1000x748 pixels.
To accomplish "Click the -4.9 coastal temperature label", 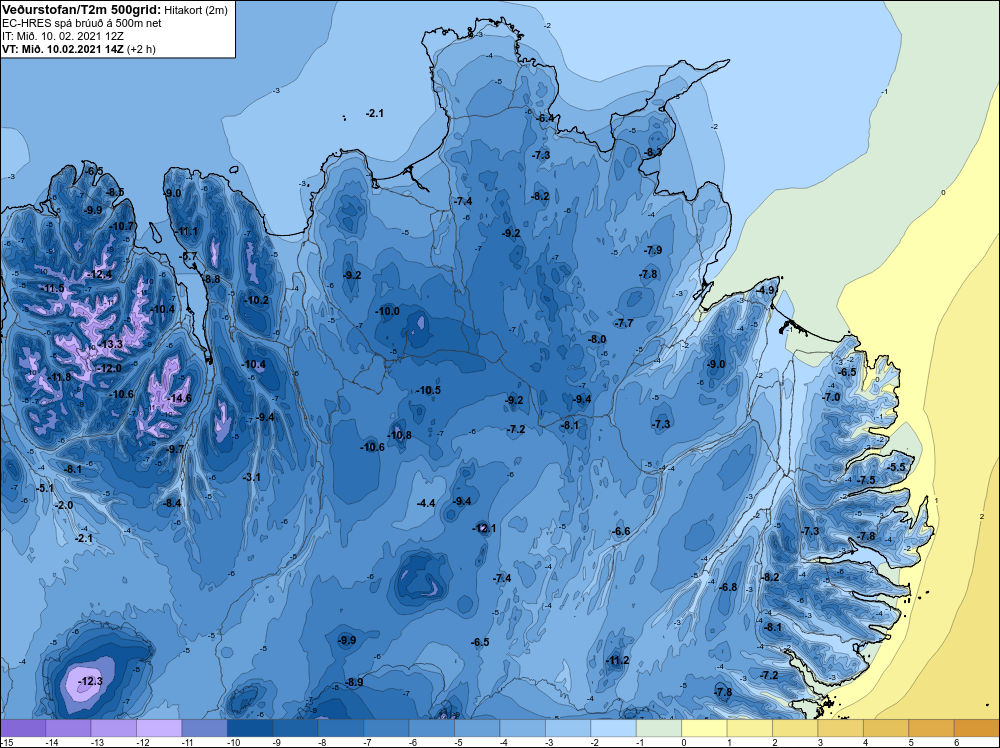I will point(765,290).
